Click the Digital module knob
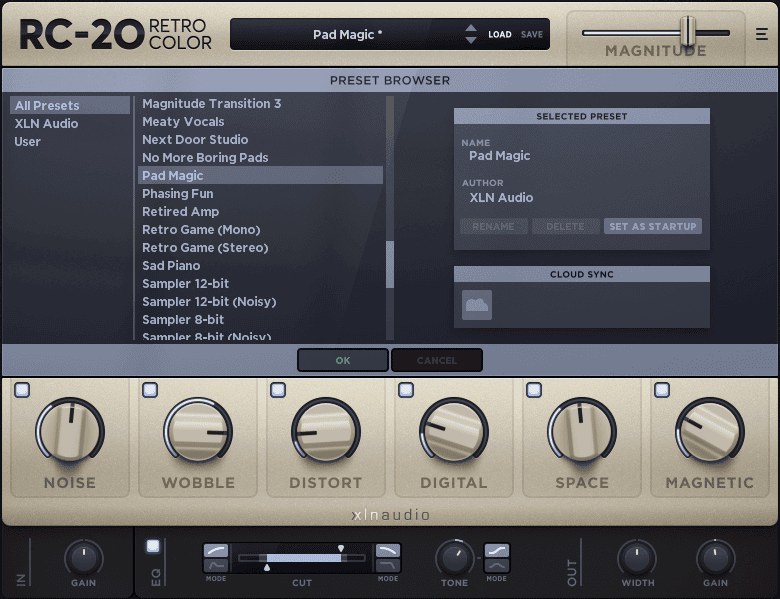 [x=454, y=431]
